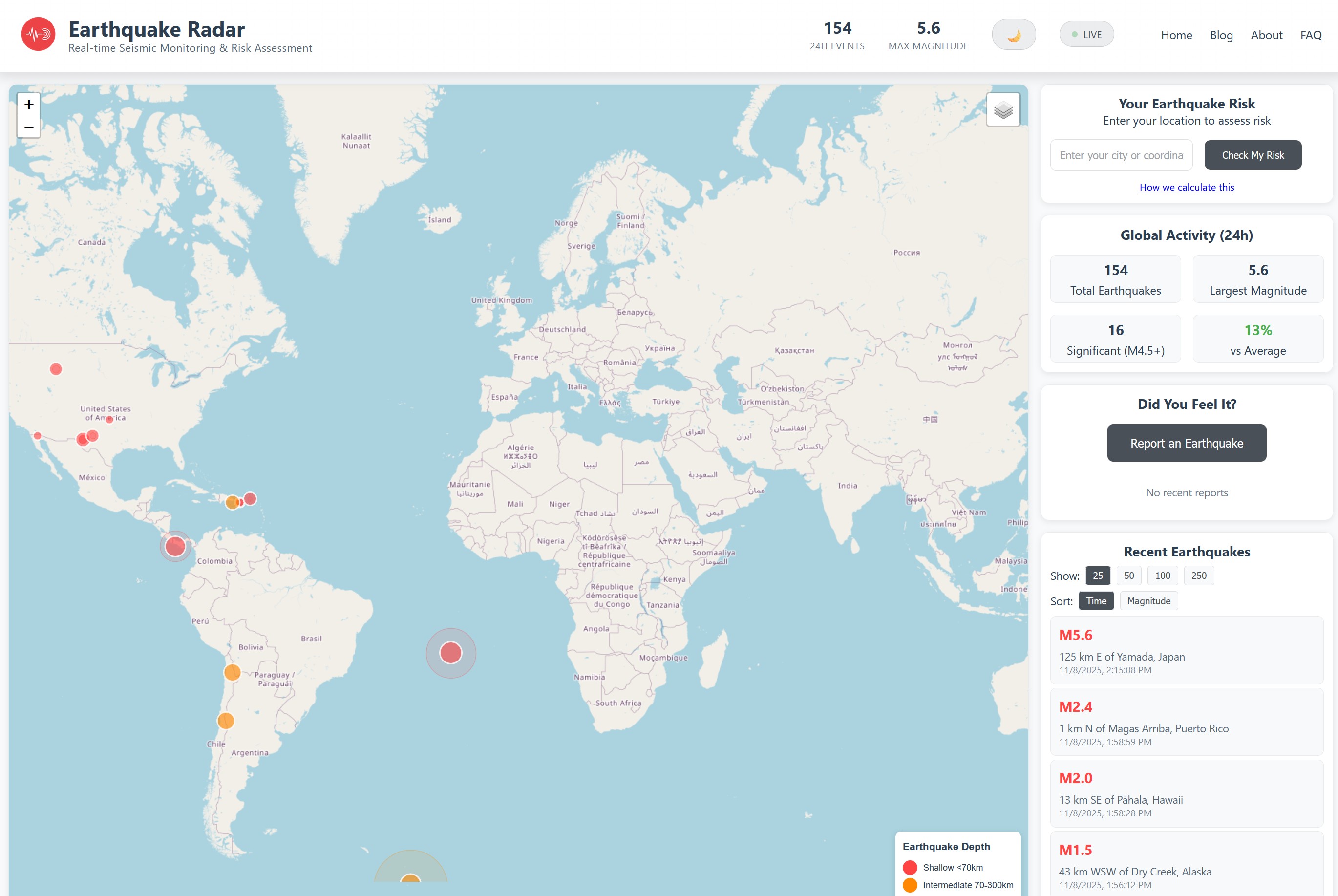The width and height of the screenshot is (1338, 896).
Task: Open the map layers control
Action: tap(1003, 110)
